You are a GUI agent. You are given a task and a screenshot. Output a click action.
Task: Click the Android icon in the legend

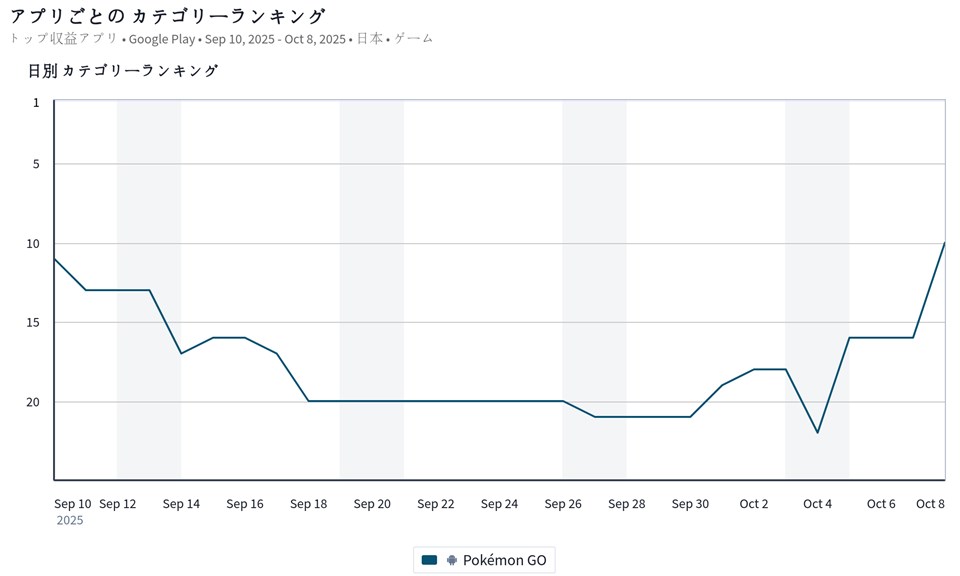(x=452, y=560)
